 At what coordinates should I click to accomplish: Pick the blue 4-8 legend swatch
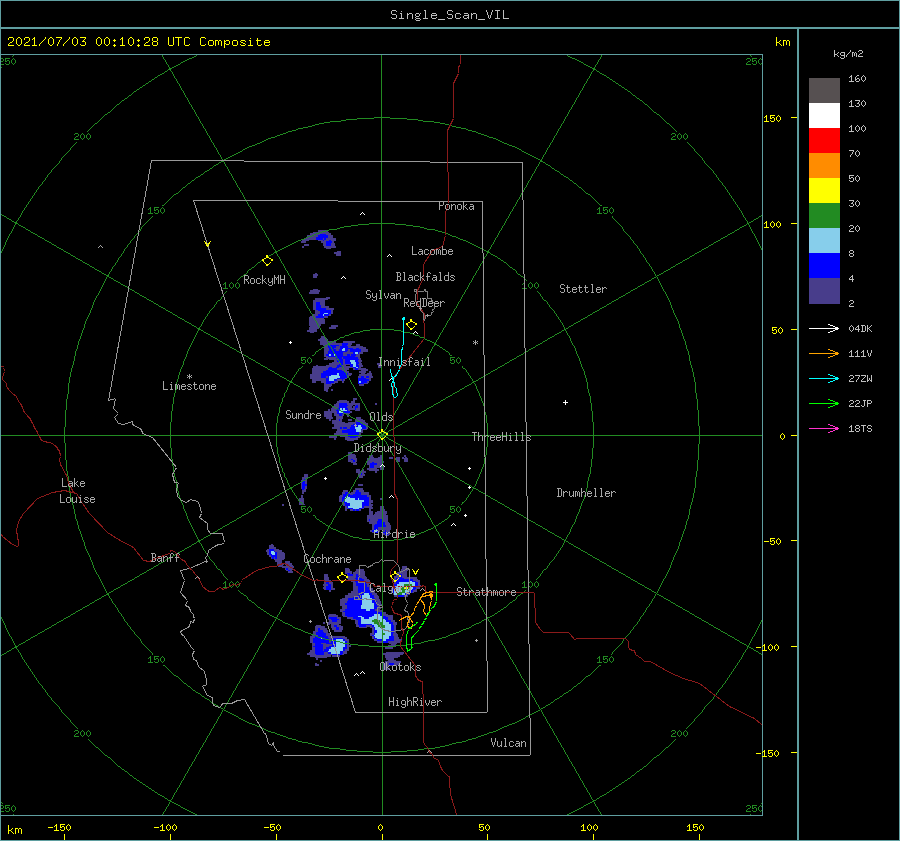tap(824, 266)
